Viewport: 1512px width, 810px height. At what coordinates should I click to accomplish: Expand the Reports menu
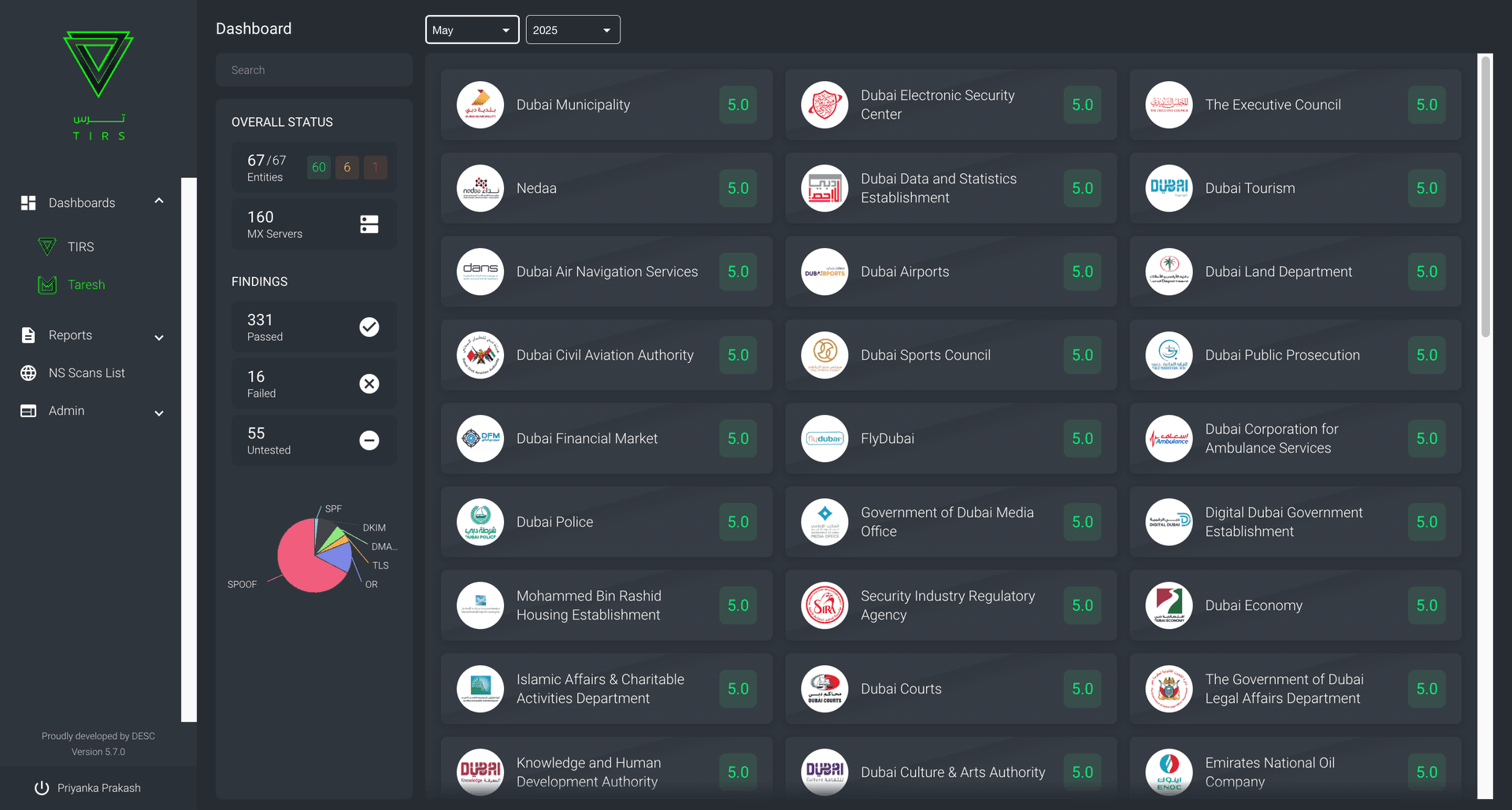[x=92, y=335]
